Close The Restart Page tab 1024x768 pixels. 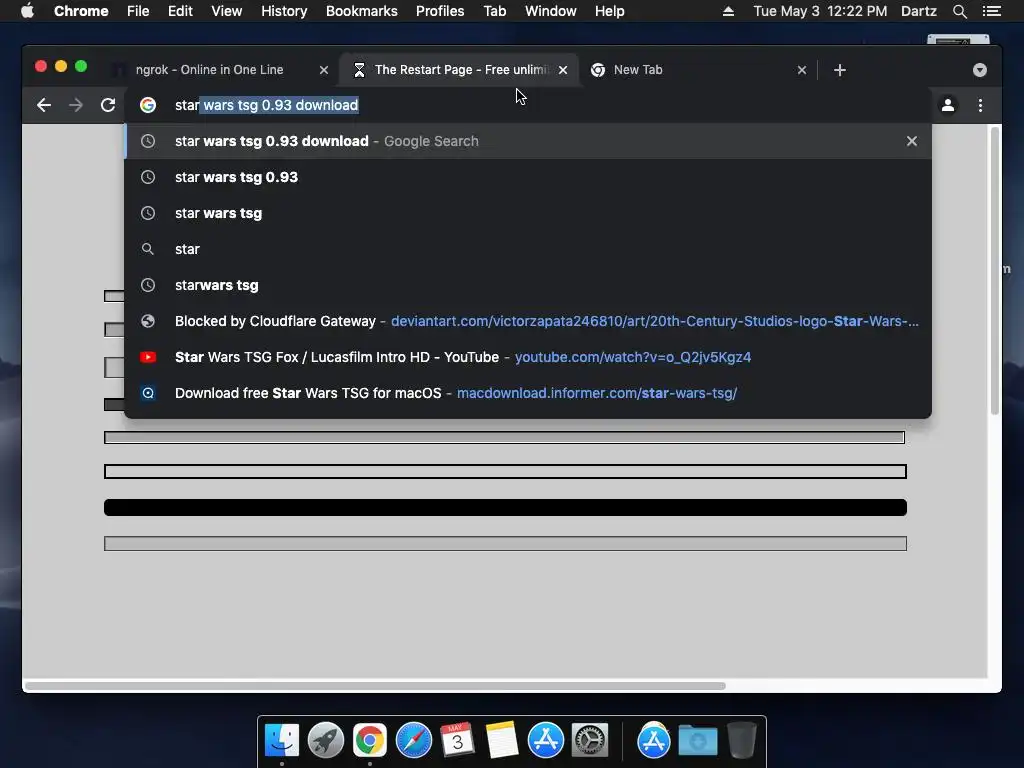point(563,70)
